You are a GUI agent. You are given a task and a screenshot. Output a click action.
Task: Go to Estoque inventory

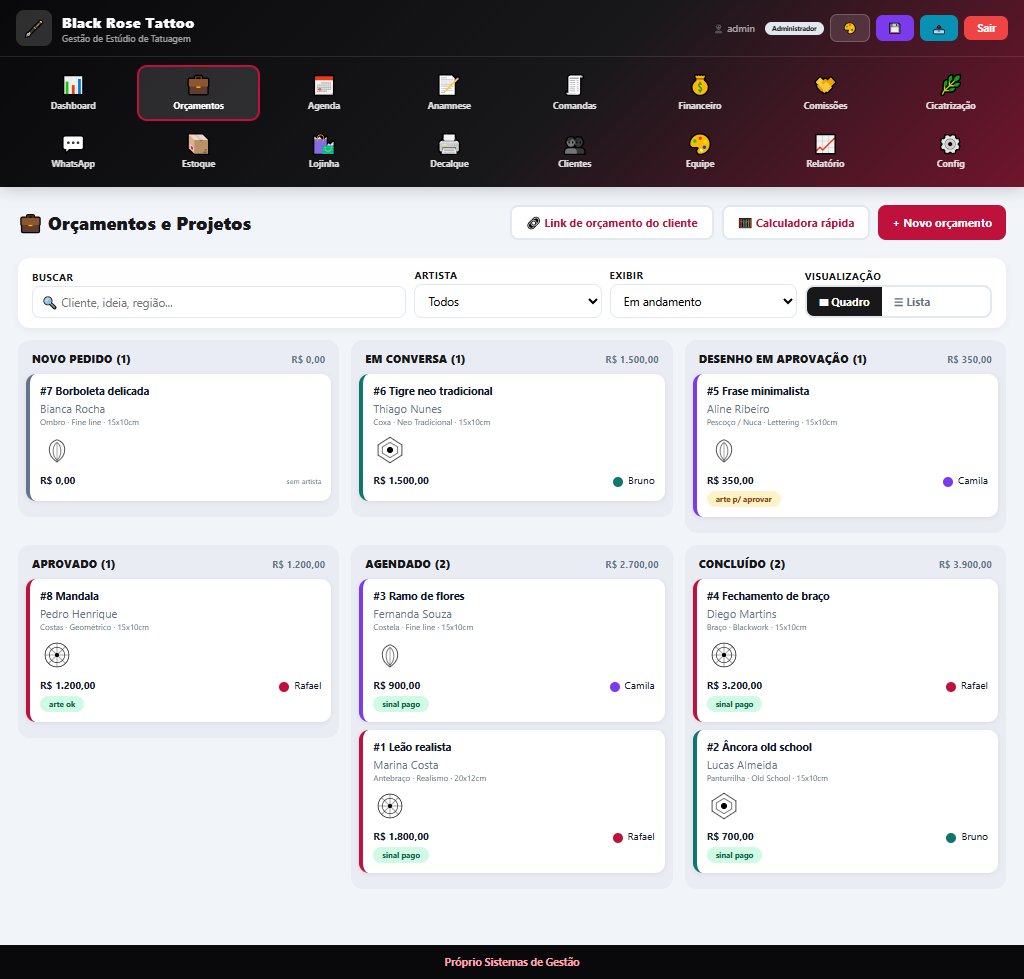tap(199, 151)
